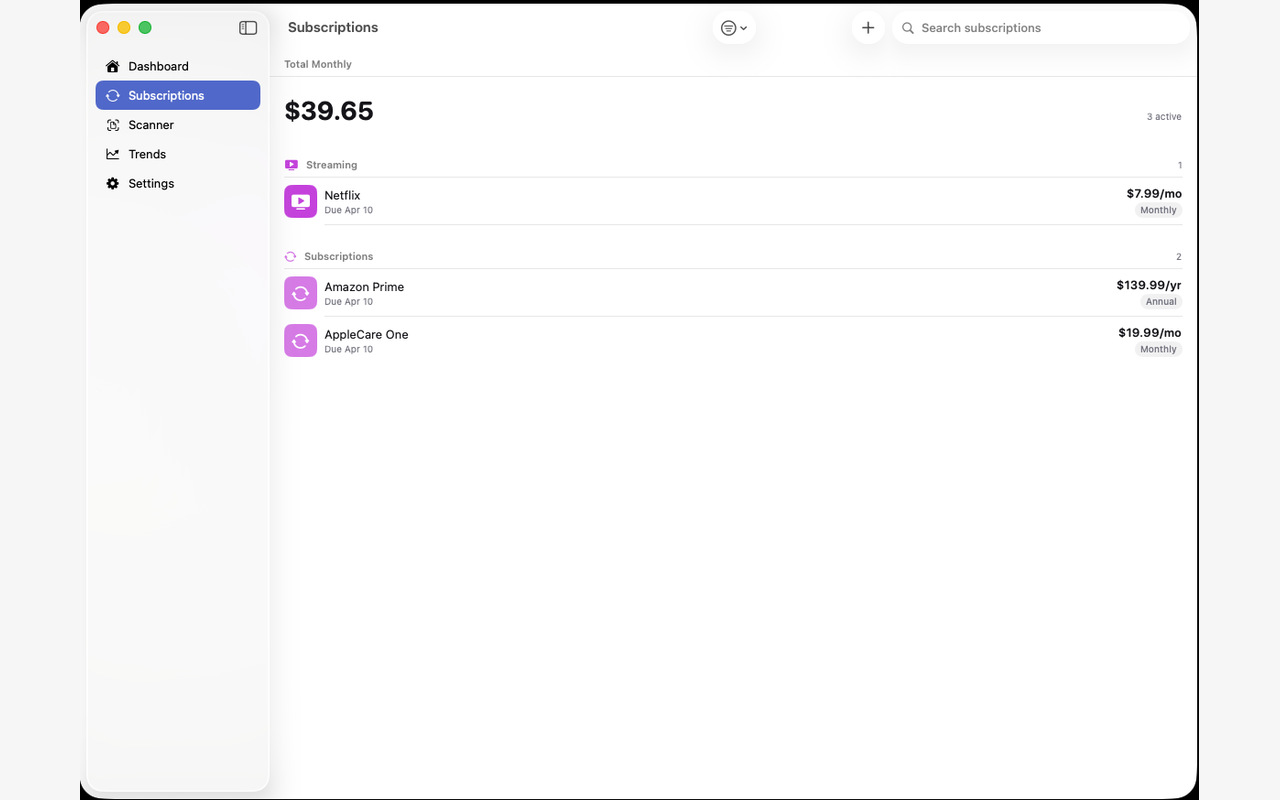Click the Subscriptions sync icon in sidebar
The width and height of the screenshot is (1280, 800).
coord(113,95)
